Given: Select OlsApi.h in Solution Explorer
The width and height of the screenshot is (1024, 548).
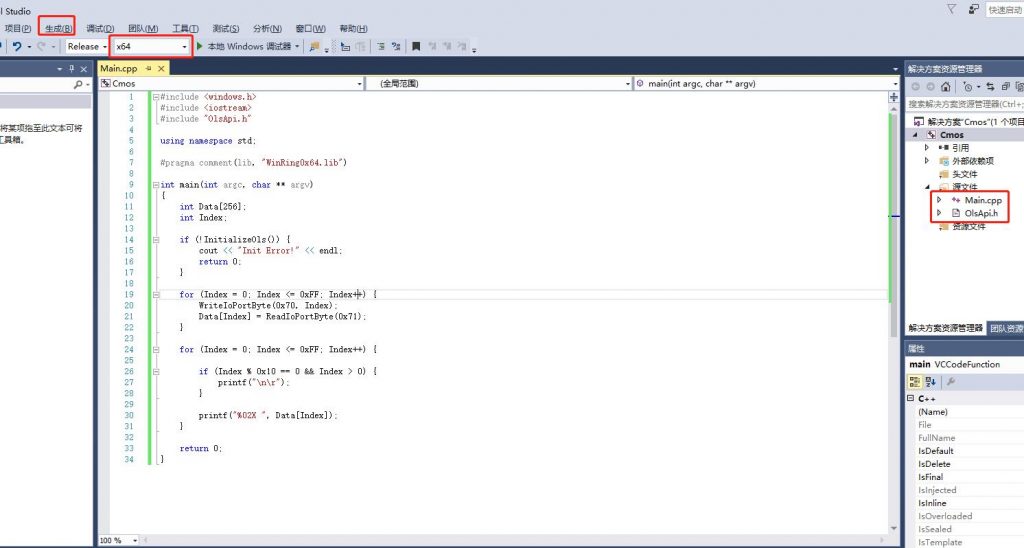Looking at the screenshot, I should [x=982, y=213].
